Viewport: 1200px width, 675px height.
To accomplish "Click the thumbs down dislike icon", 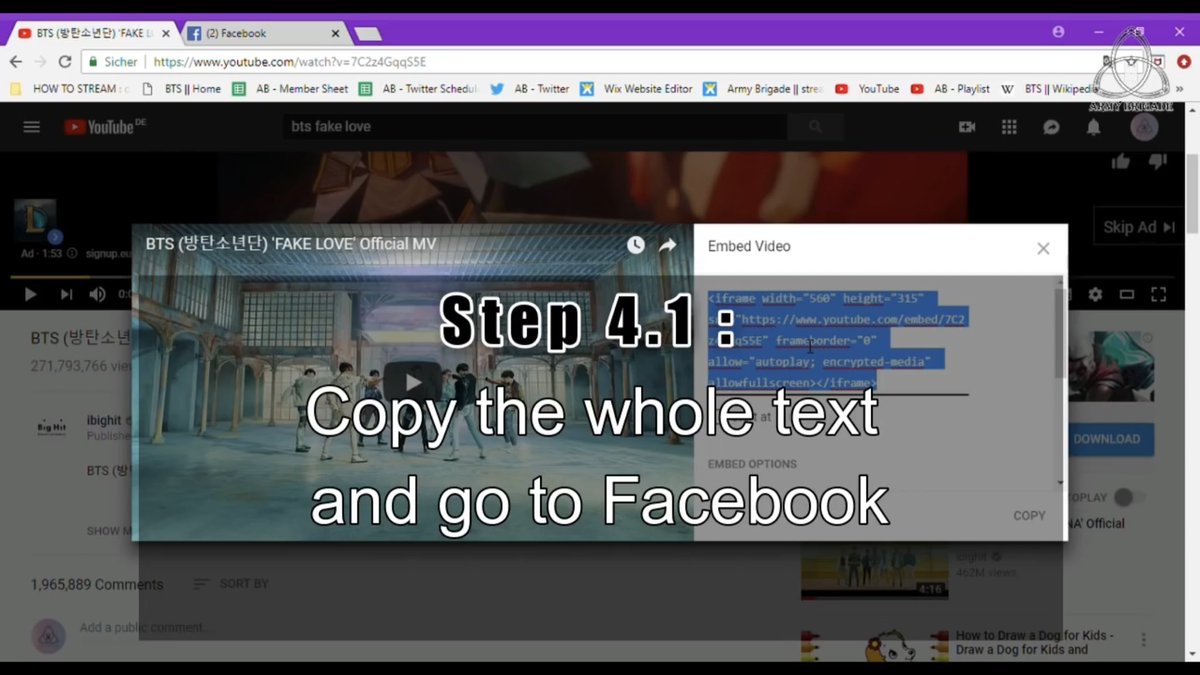I will click(1158, 161).
